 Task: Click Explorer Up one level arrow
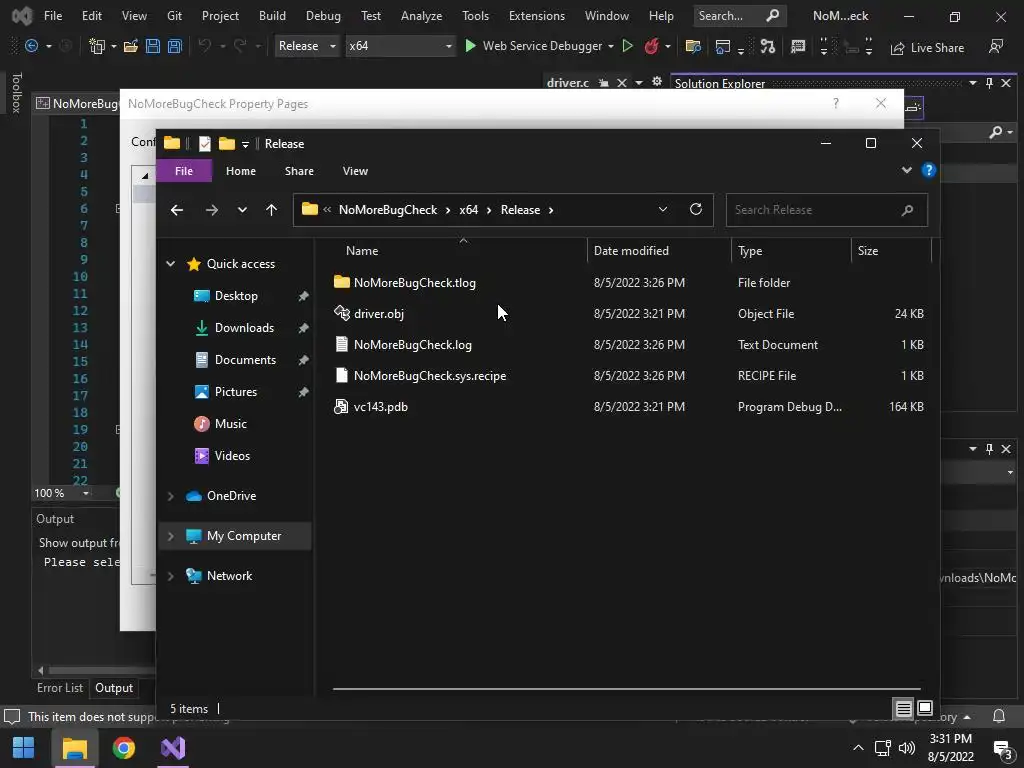[x=272, y=210]
